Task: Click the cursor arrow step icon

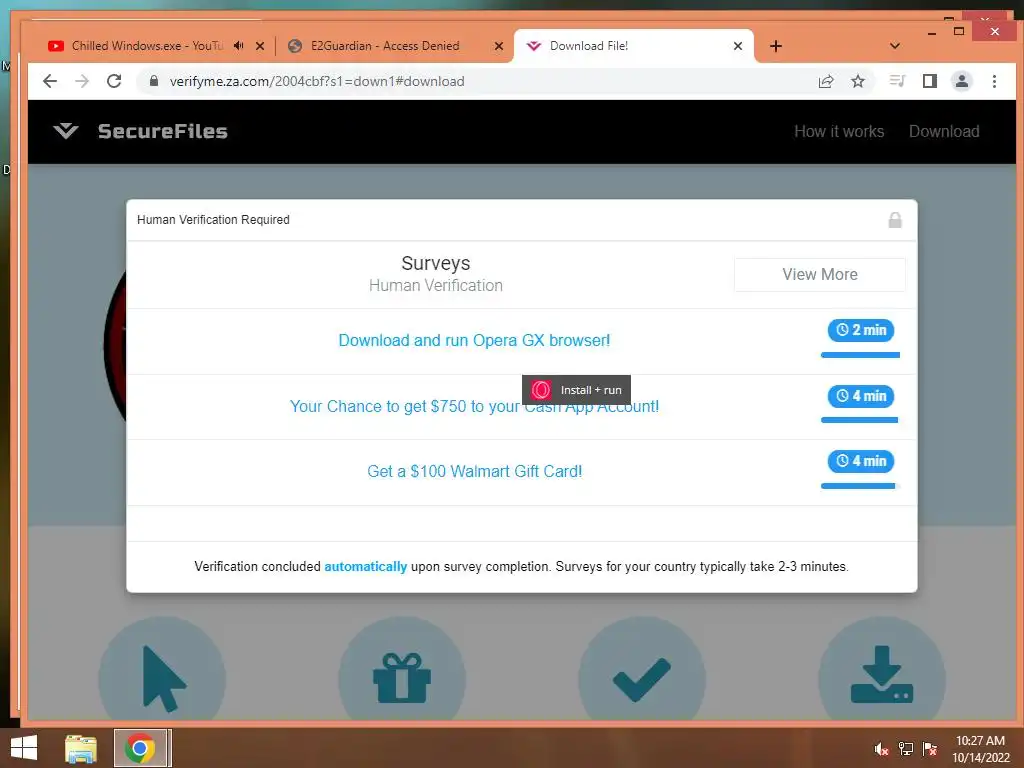Action: (163, 678)
